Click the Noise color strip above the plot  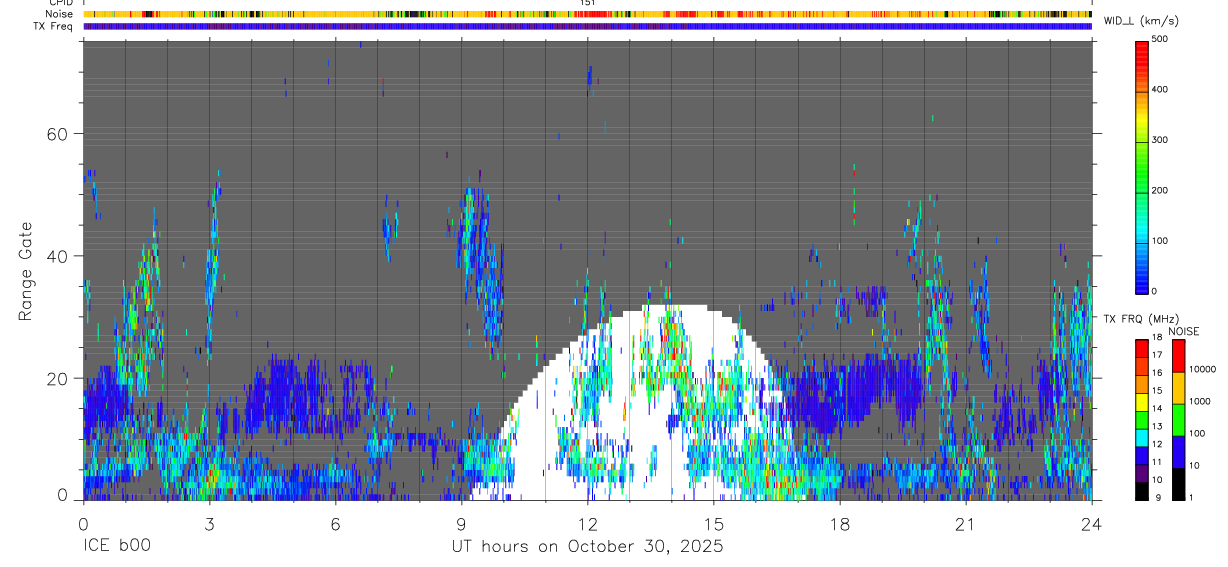[587, 14]
